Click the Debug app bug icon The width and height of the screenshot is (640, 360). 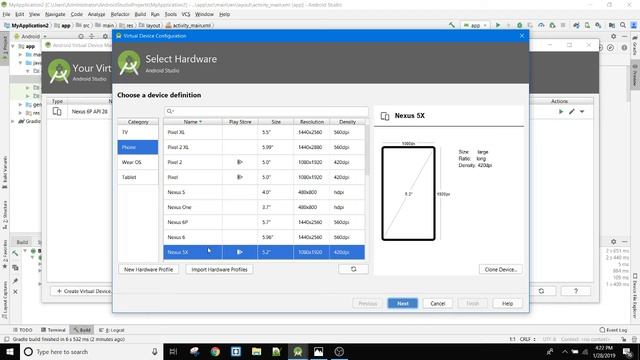(520, 25)
